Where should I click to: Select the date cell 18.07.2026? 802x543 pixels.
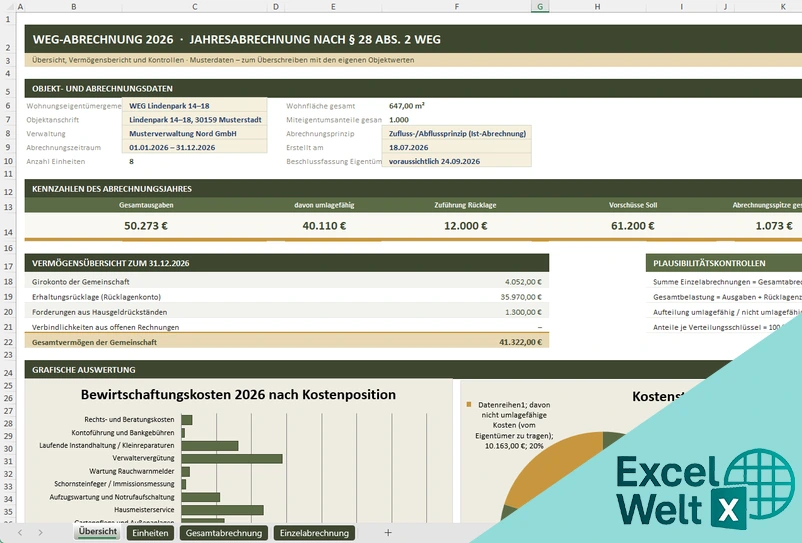click(457, 147)
